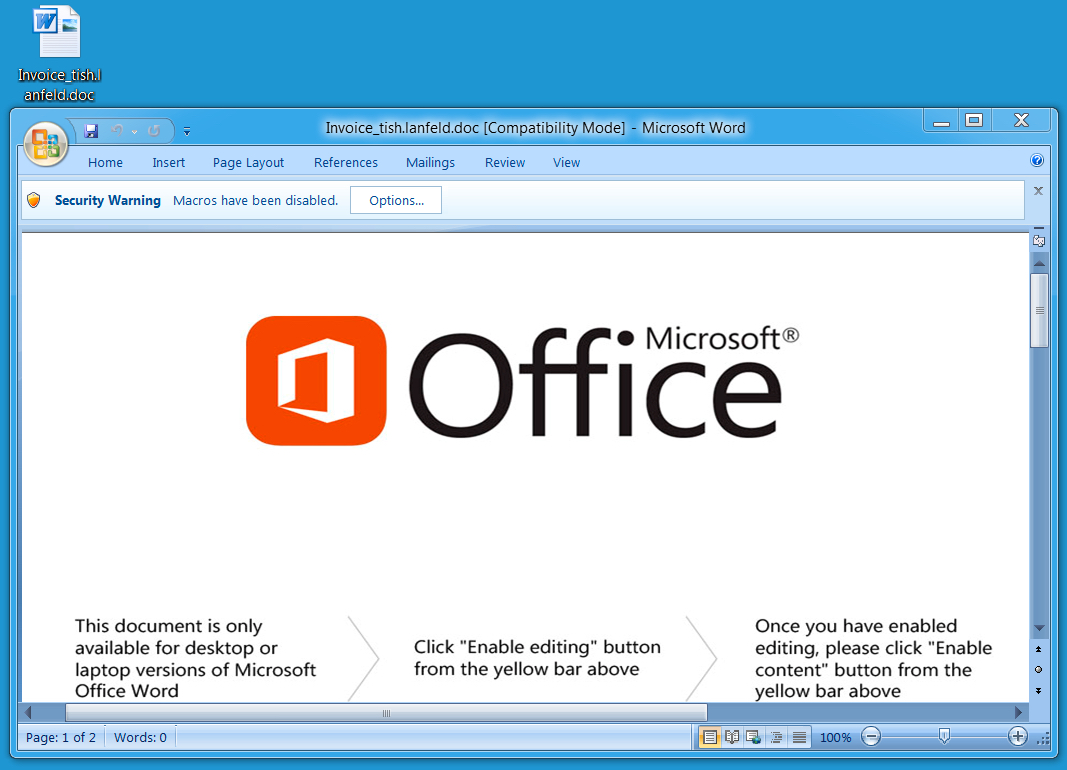Click the 'Page: 1 of 2' status indicator
The height and width of the screenshot is (770, 1067).
tap(61, 737)
